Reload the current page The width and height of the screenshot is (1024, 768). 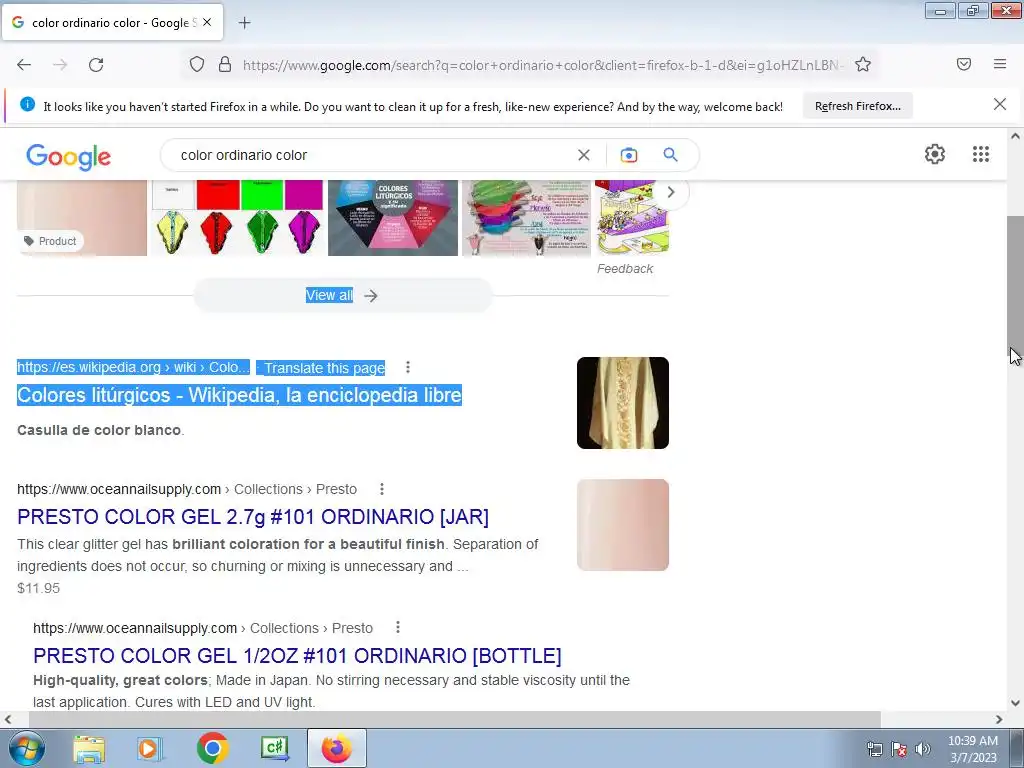point(96,65)
